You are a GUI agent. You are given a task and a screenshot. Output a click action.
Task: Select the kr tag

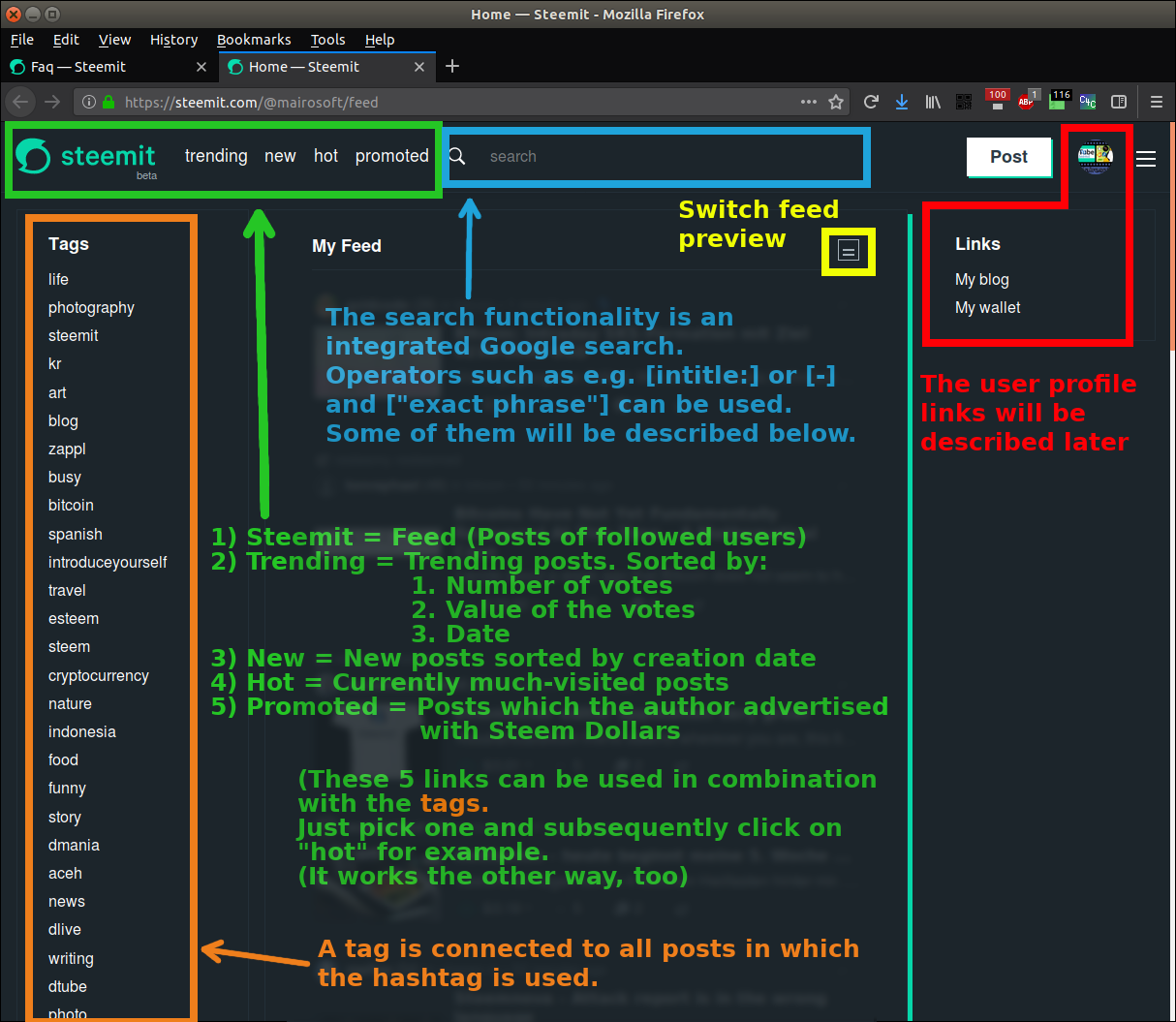[55, 363]
